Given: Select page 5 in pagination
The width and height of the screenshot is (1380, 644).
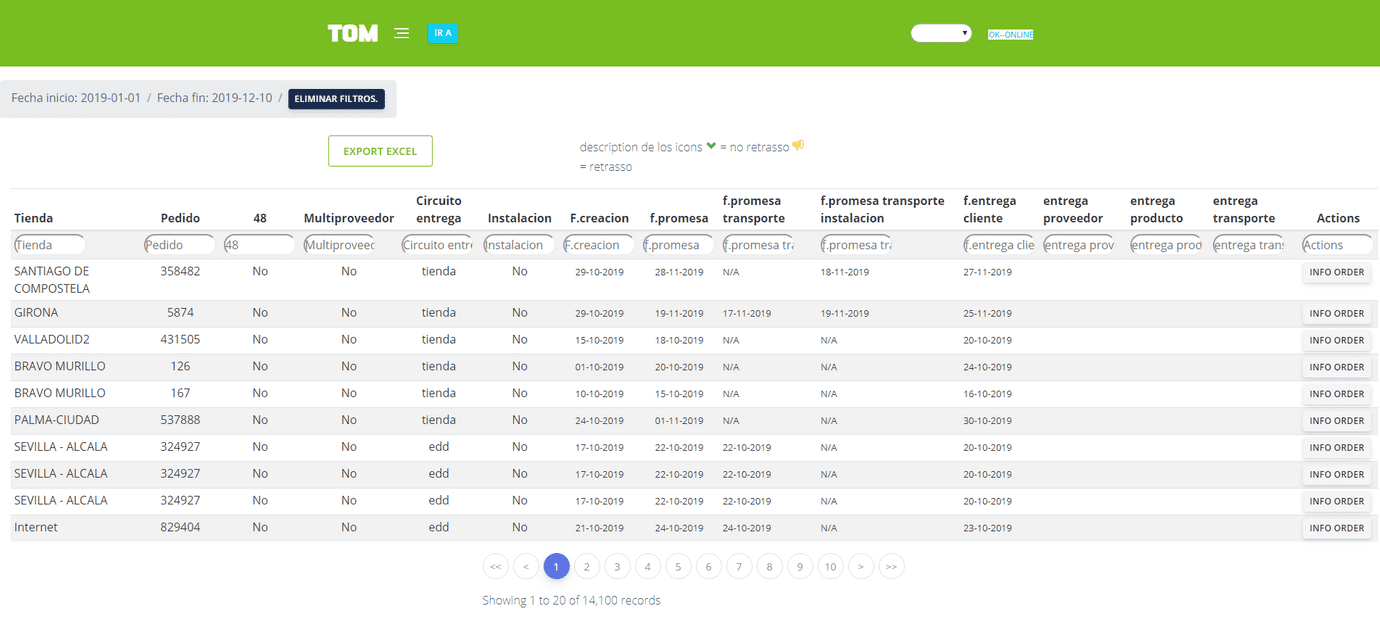Looking at the screenshot, I should 678,567.
